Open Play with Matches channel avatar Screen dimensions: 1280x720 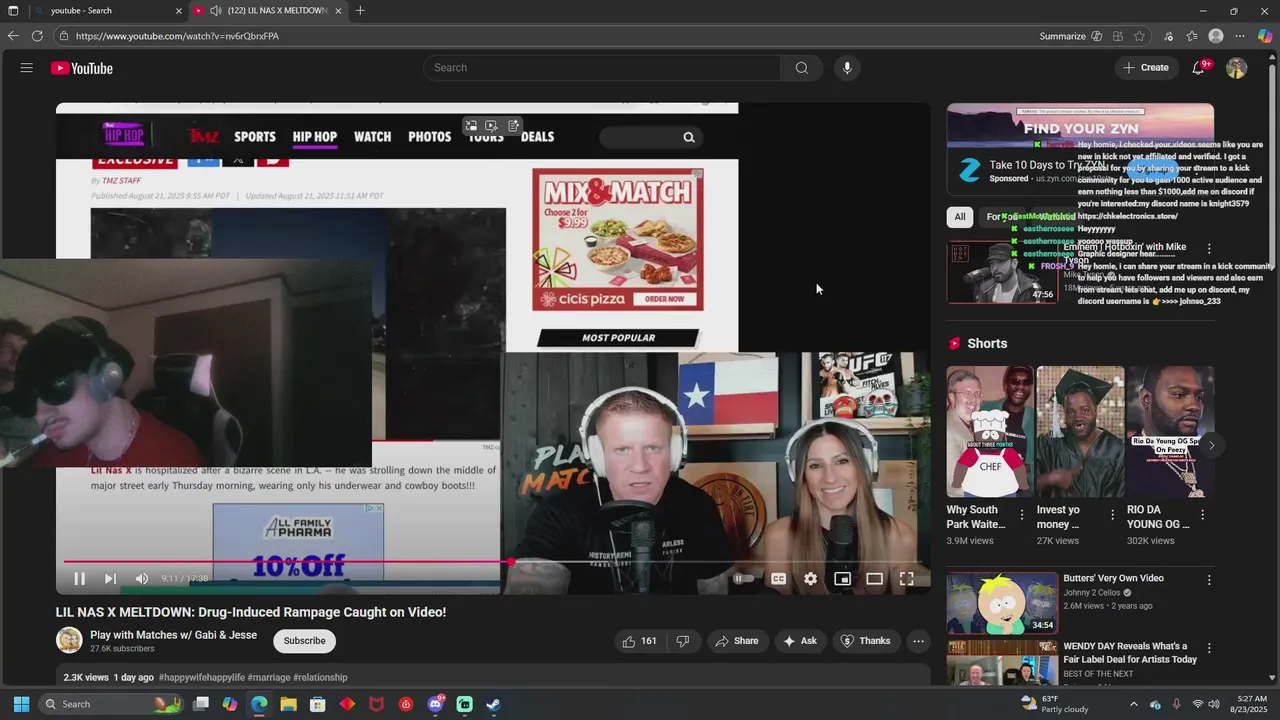pyautogui.click(x=69, y=640)
